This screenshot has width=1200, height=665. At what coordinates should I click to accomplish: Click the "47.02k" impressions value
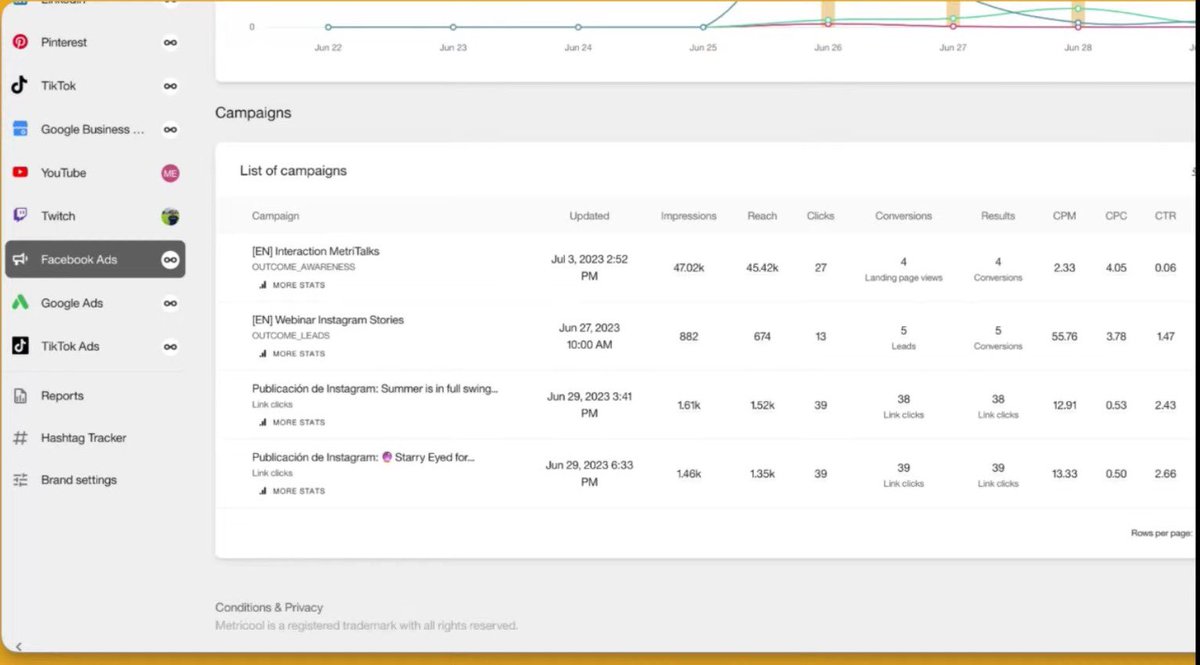[689, 268]
